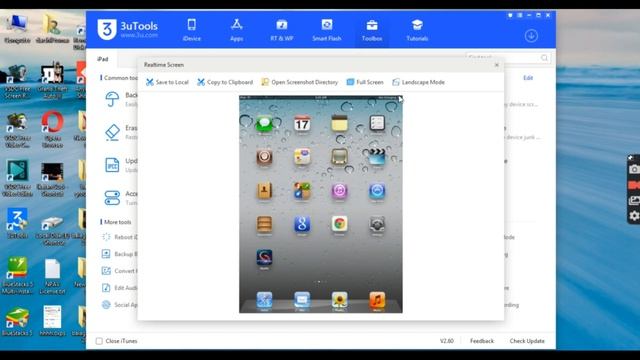Tap the Contacts app on iPad screen
The width and height of the screenshot is (640, 360).
[x=264, y=191]
